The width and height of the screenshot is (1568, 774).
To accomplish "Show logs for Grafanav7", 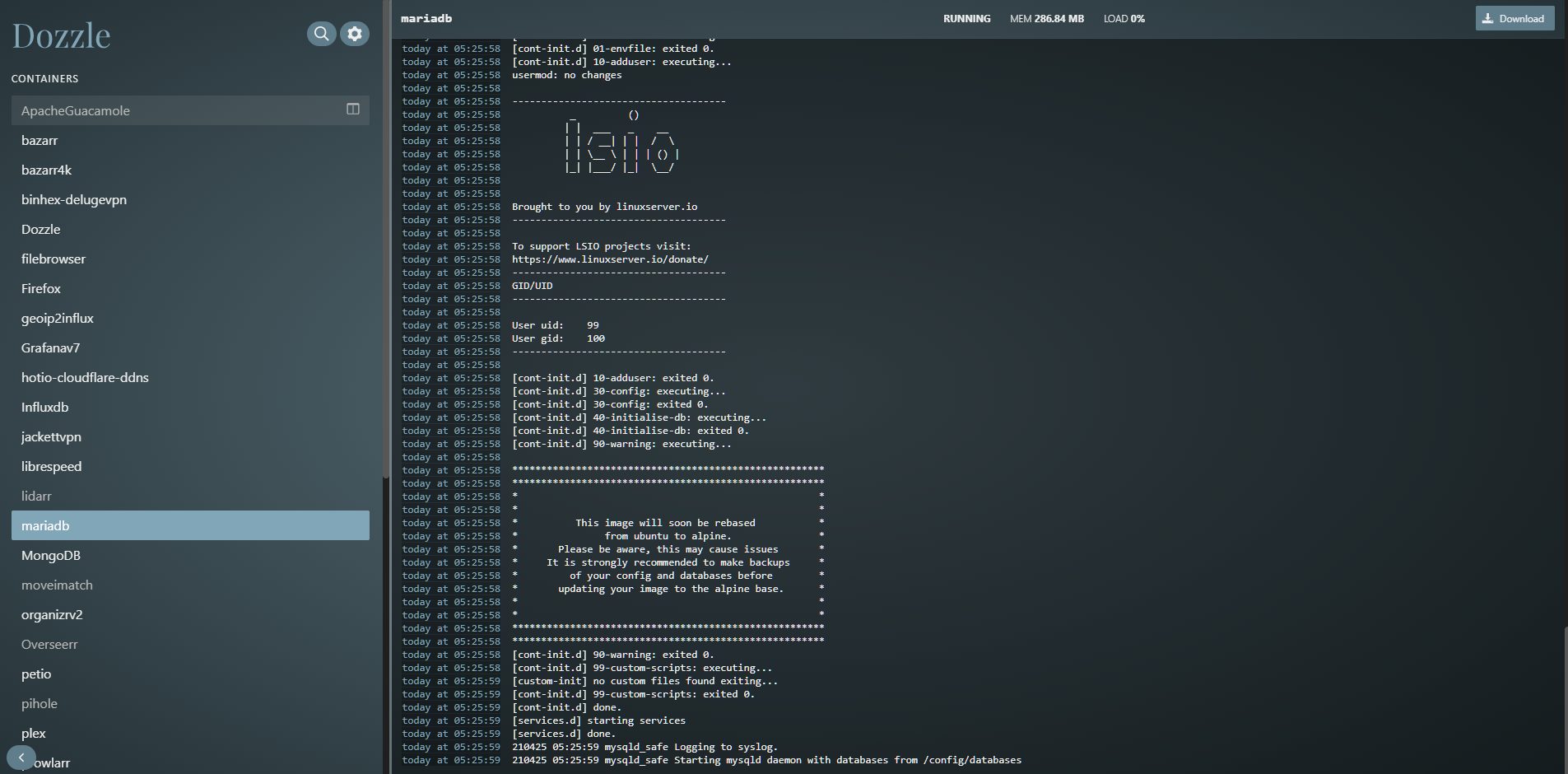I will (50, 348).
